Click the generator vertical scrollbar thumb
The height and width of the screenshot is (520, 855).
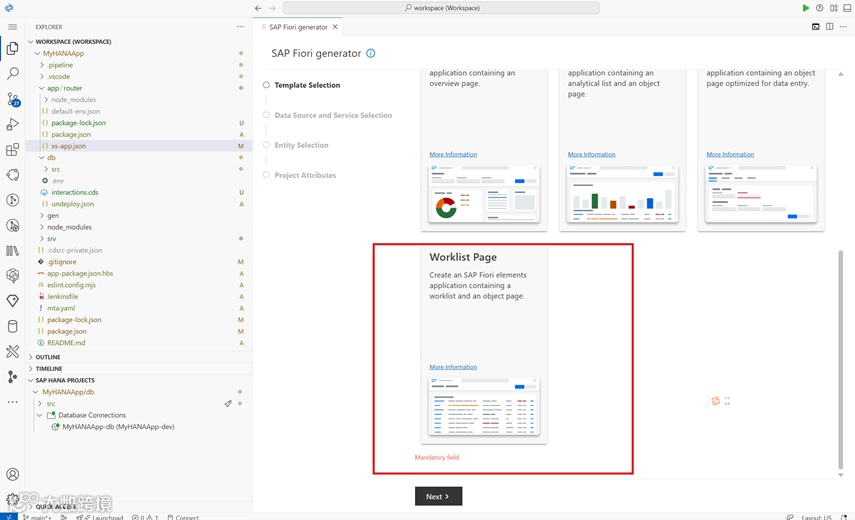pyautogui.click(x=840, y=360)
